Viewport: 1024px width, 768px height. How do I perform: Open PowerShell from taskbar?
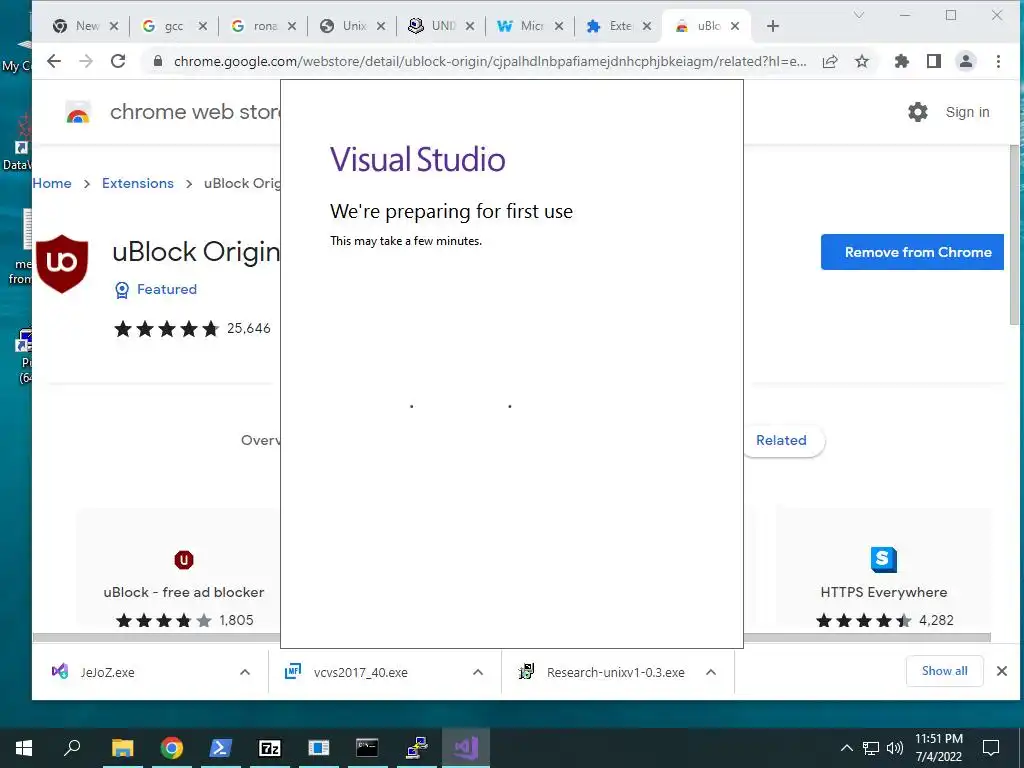(x=220, y=748)
